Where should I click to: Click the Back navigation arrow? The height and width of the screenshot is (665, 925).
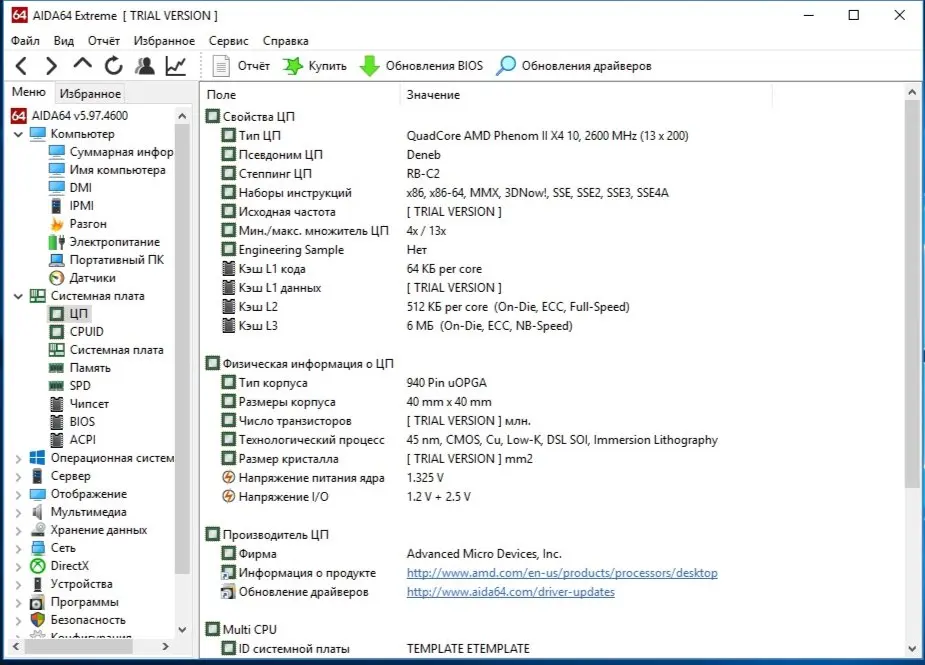(x=22, y=66)
